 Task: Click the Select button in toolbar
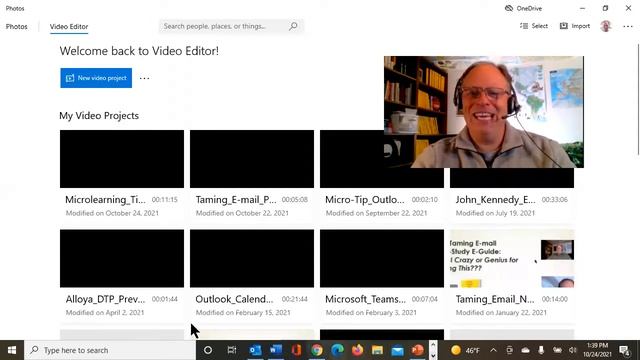pyautogui.click(x=534, y=26)
